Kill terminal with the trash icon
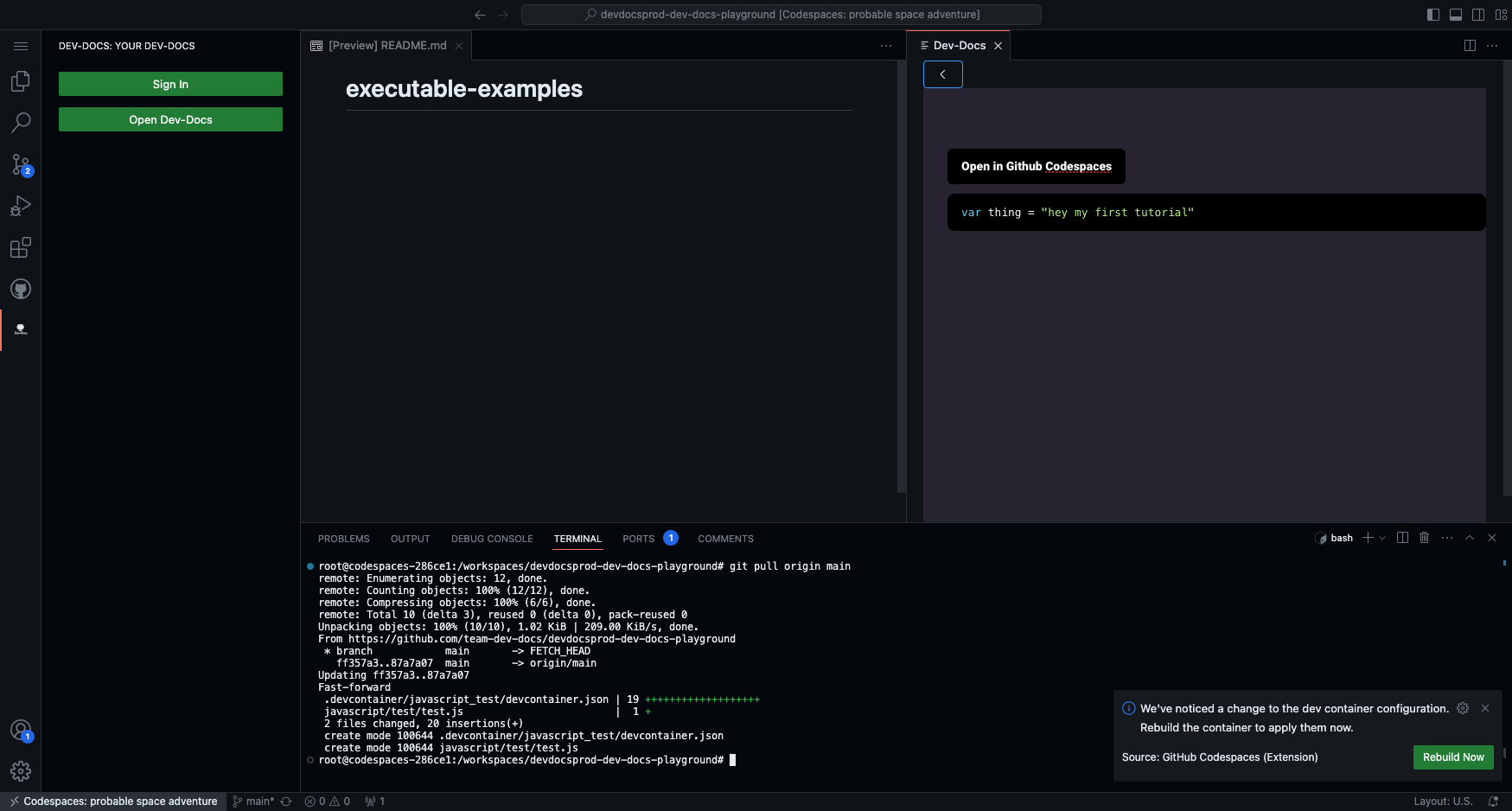The height and width of the screenshot is (811, 1512). tap(1424, 538)
